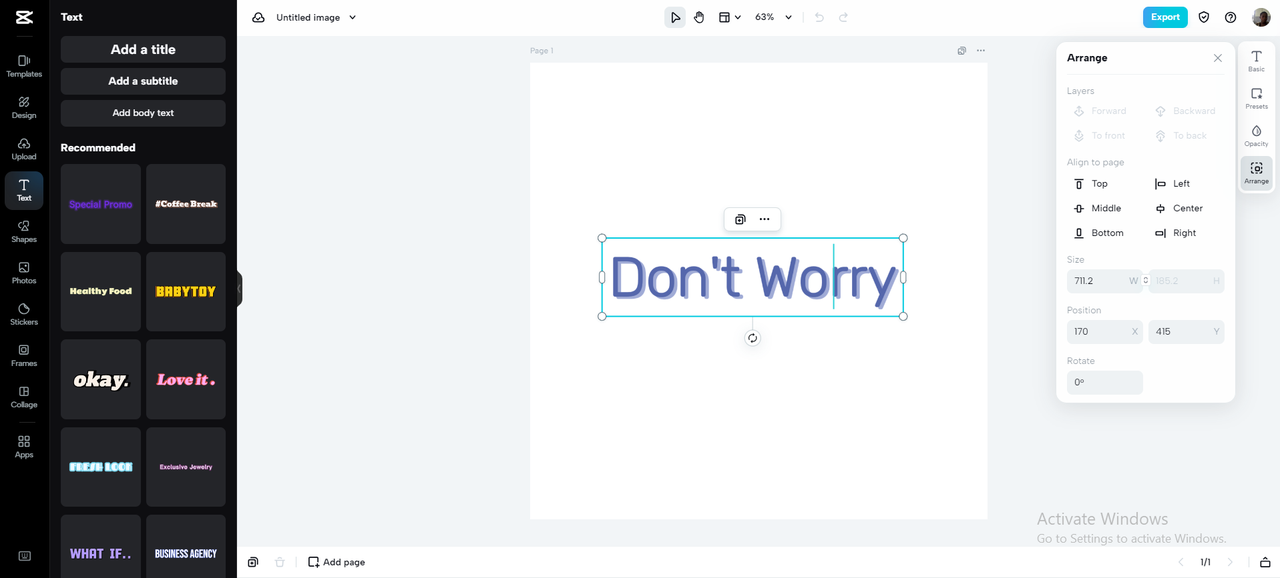Choose the Special Promo text preset
This screenshot has width=1280, height=578.
tap(101, 204)
